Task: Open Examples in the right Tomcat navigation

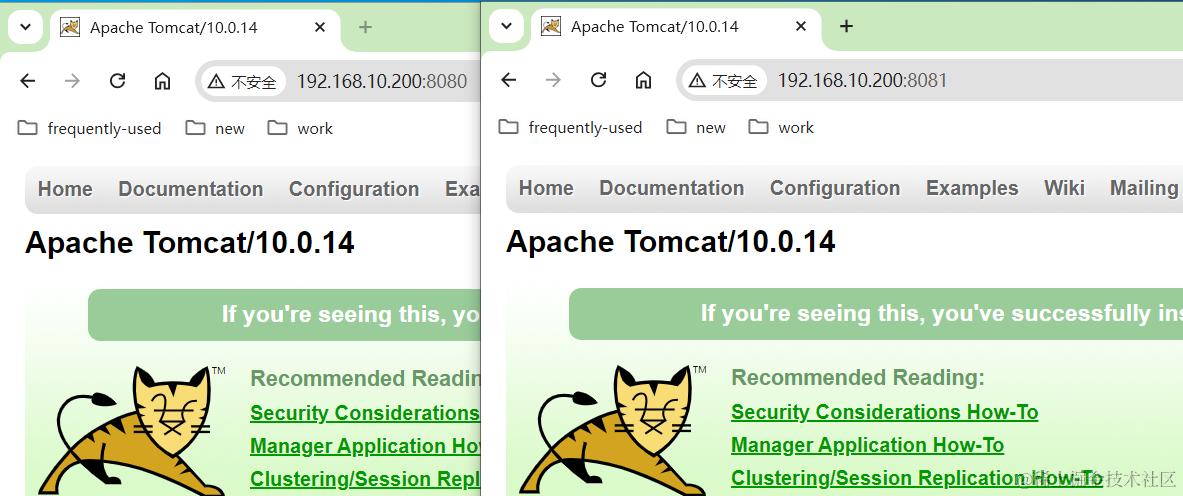Action: point(972,189)
